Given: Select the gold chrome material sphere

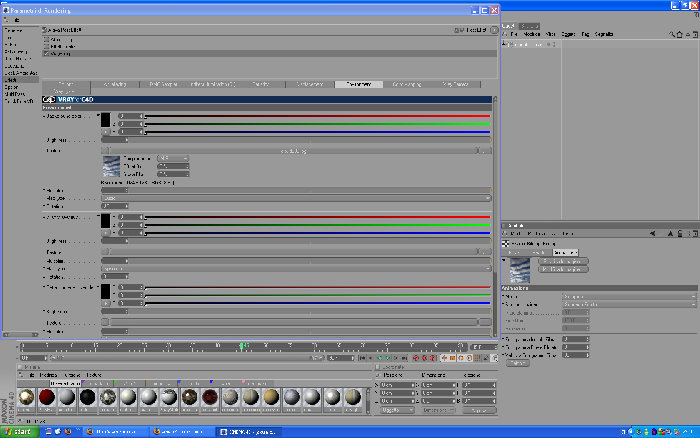Looking at the screenshot, I should (x=26, y=397).
